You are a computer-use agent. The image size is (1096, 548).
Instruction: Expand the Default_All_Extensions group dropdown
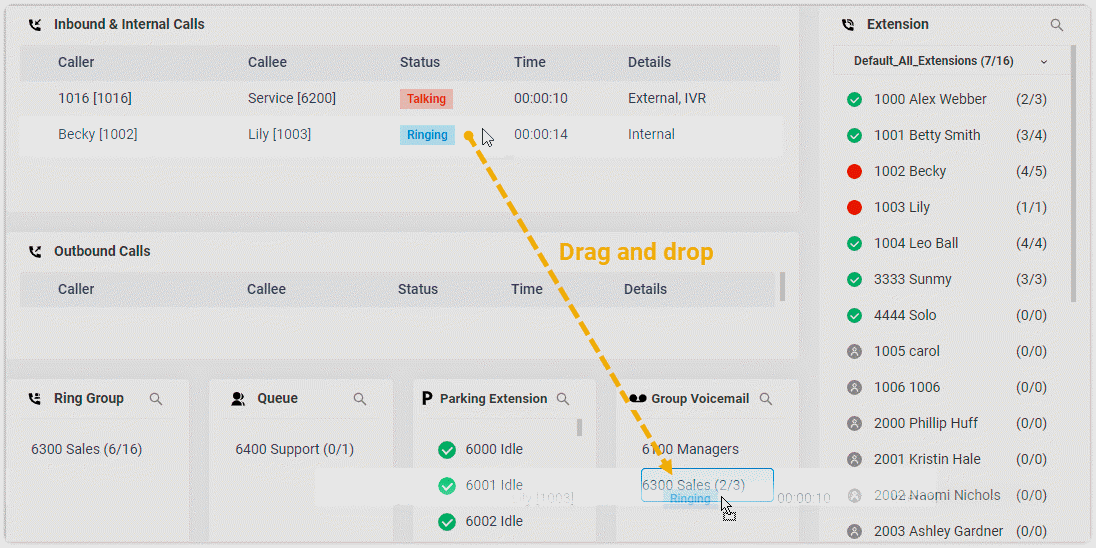tap(1044, 62)
